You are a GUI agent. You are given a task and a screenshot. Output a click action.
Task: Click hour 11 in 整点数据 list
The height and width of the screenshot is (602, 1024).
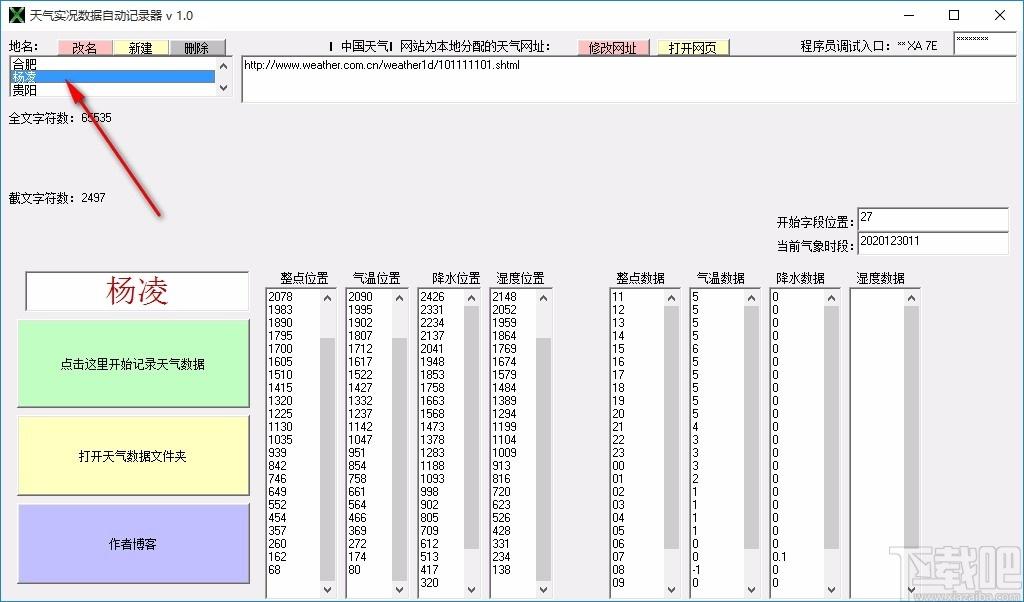pos(618,296)
